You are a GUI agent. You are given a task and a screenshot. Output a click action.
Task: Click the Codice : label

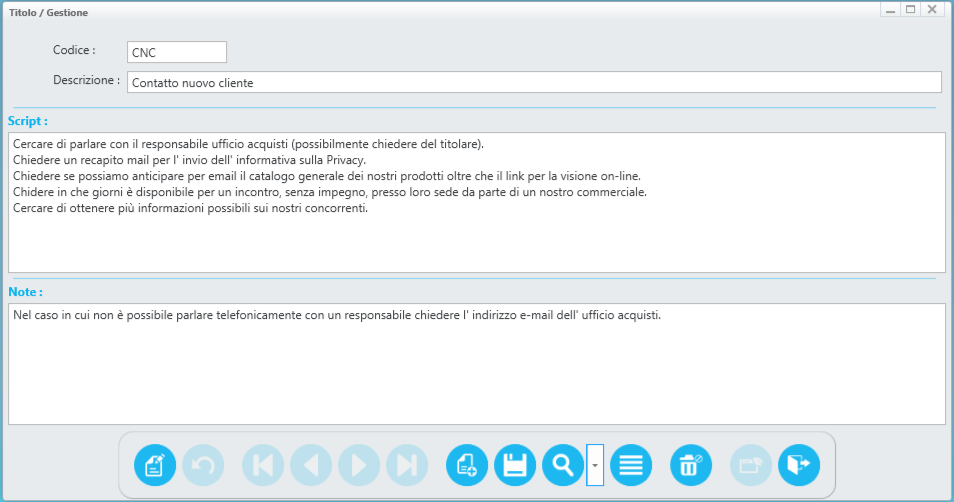(x=74, y=50)
